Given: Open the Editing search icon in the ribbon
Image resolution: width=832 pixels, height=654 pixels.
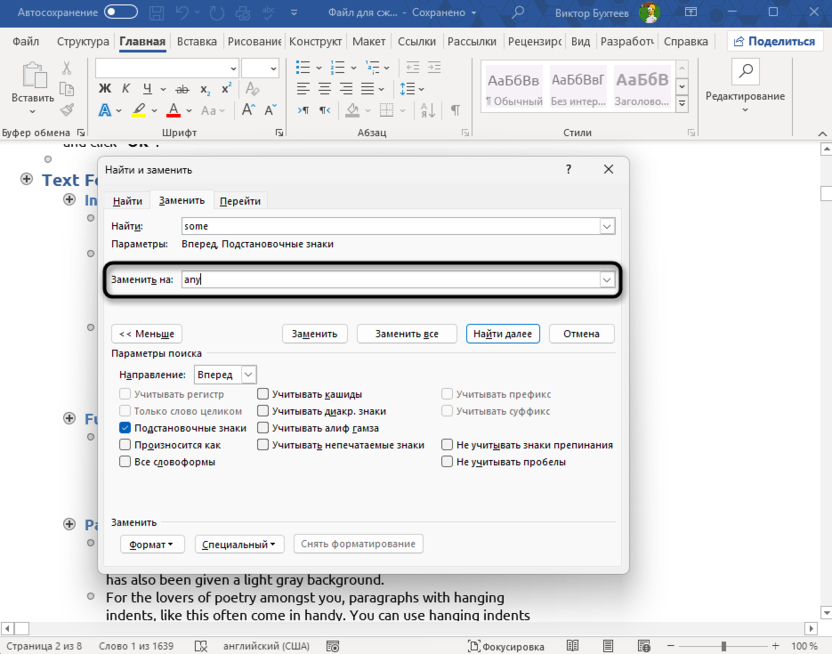Looking at the screenshot, I should click(745, 71).
